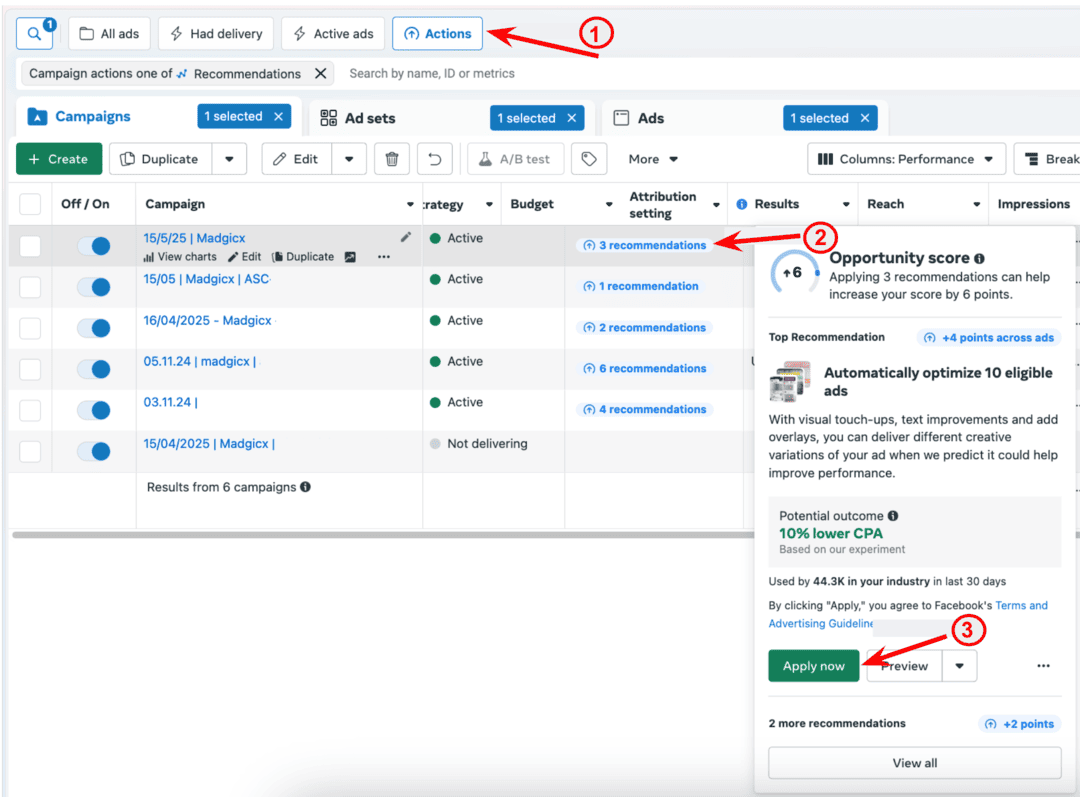Click info icon next to Opportunity score
Viewport: 1080px width, 797px height.
tap(979, 258)
